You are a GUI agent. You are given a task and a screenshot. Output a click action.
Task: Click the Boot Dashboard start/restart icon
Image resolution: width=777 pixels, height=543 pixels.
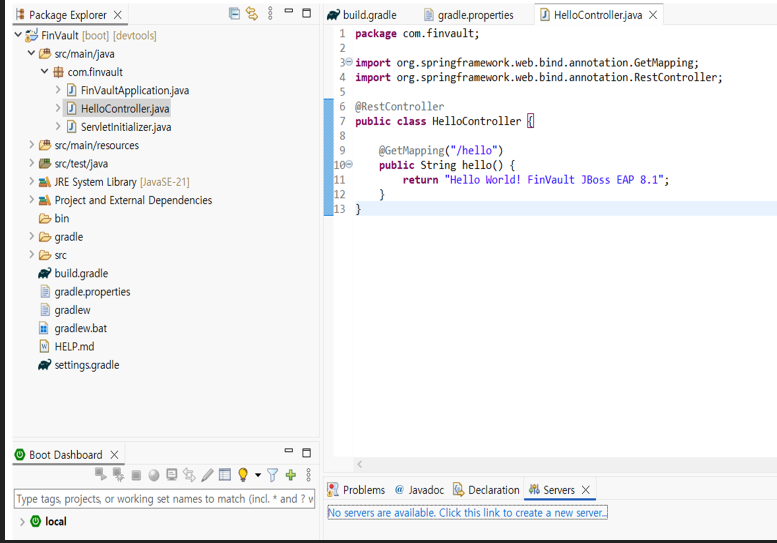click(x=101, y=474)
